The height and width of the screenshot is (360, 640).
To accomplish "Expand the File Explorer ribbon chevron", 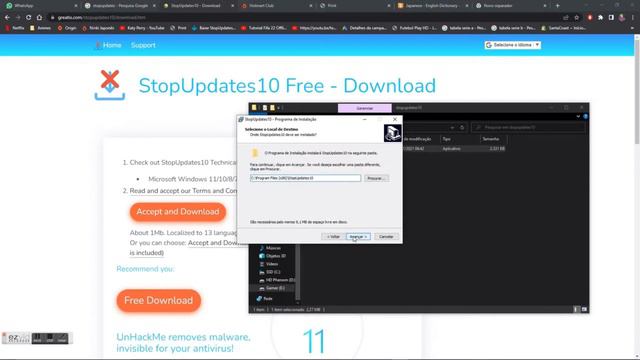I will coord(578,117).
